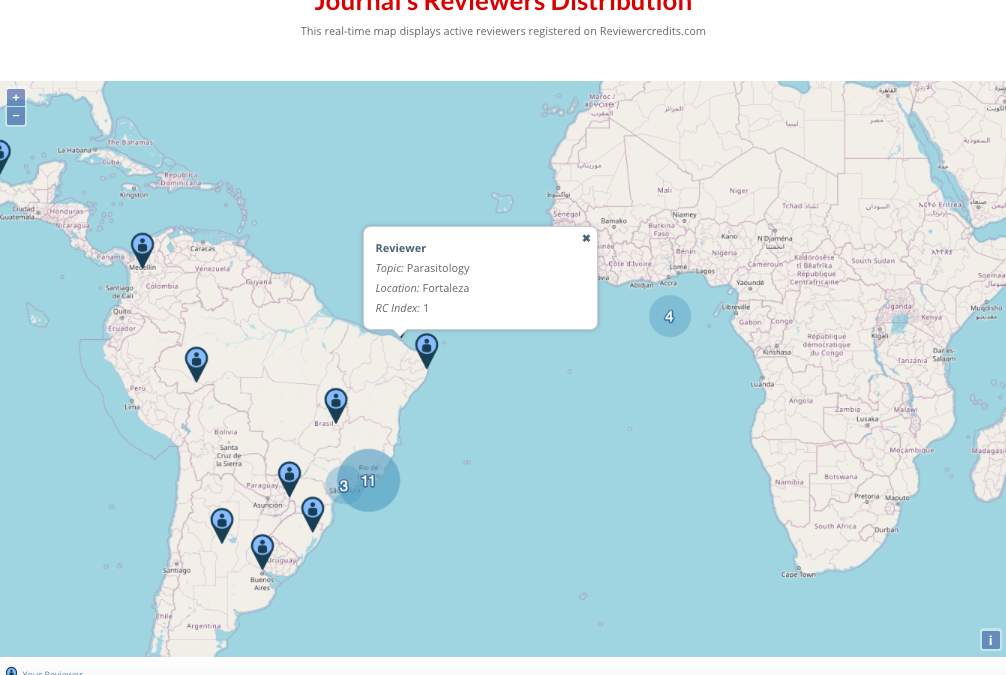
Task: Click the reviewer marker near Medellin
Action: [x=142, y=250]
